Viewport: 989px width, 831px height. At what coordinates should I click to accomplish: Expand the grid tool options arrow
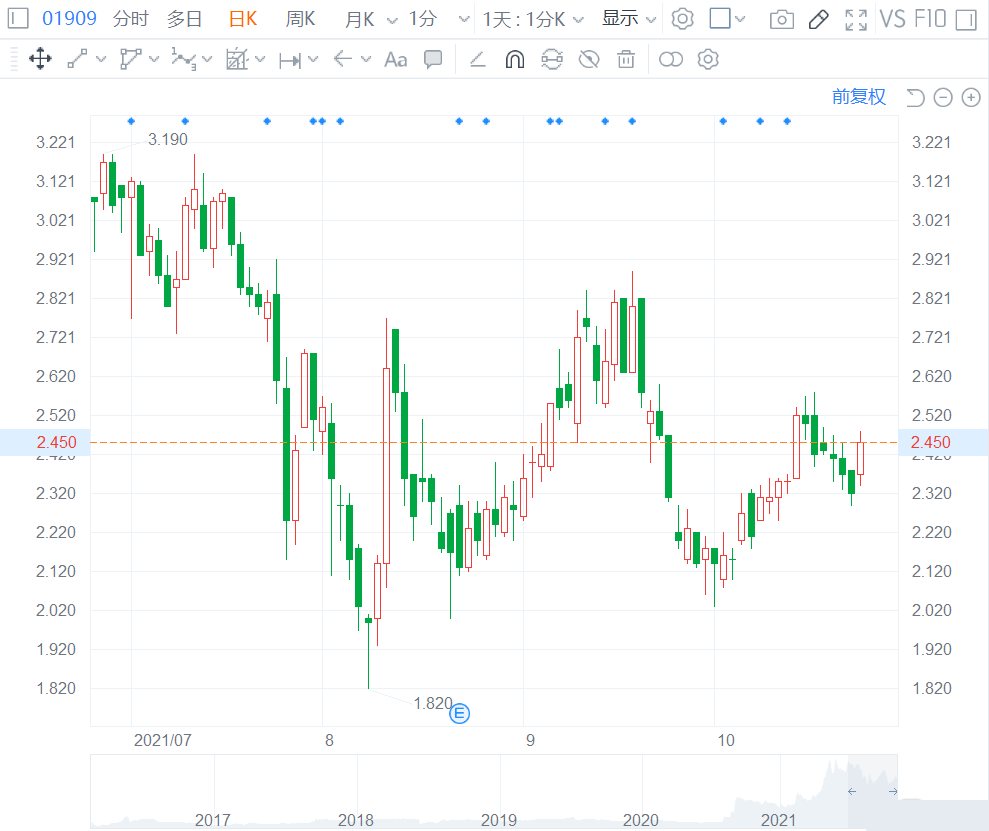(260, 59)
